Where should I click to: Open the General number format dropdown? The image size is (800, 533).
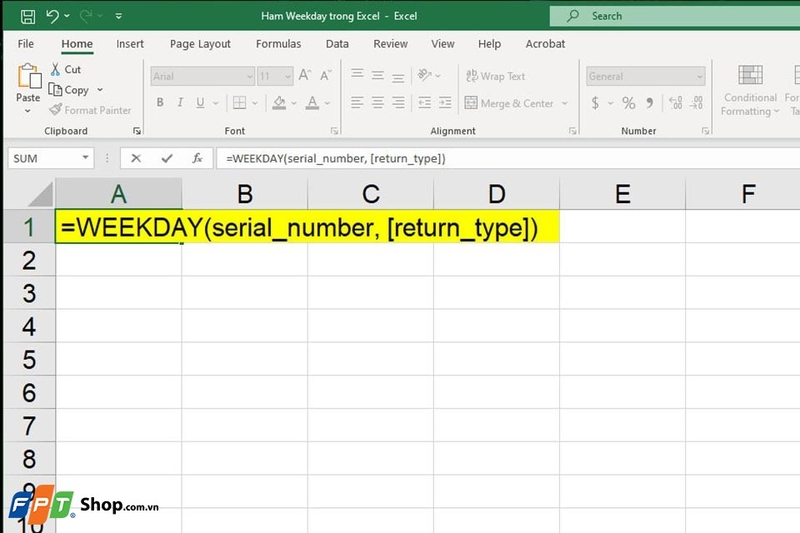[x=646, y=77]
